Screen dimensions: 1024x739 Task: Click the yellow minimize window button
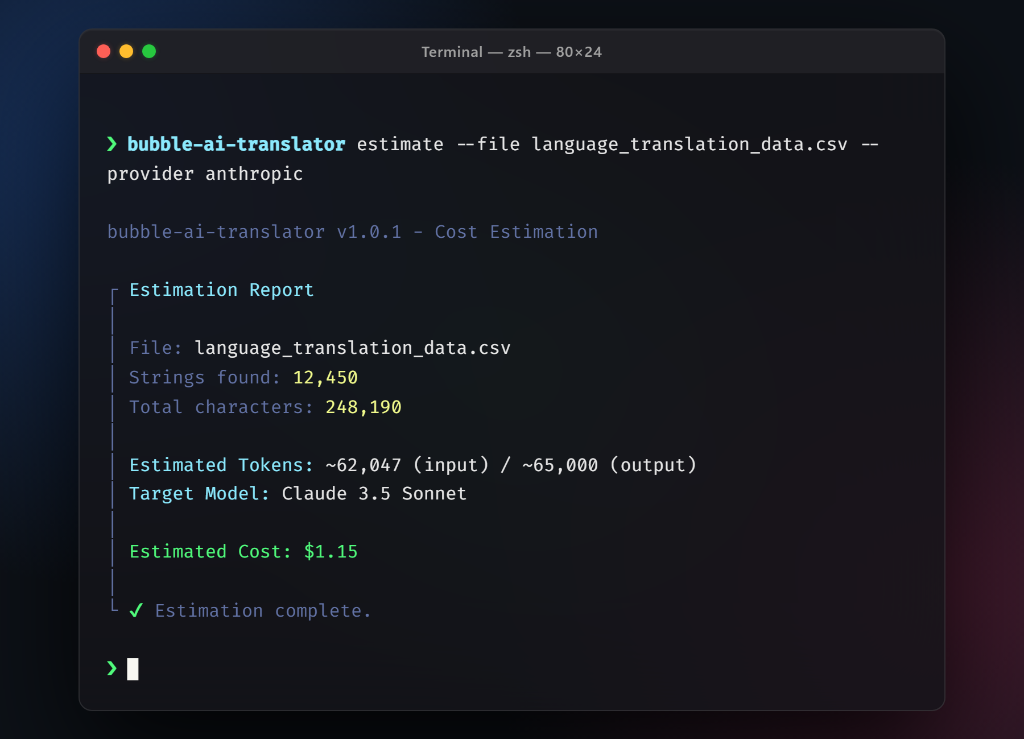(x=126, y=52)
